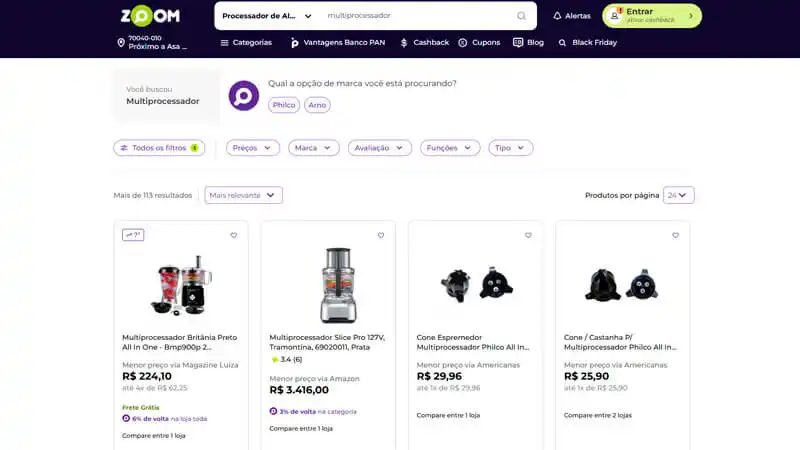Open the Alertas bell notifications
This screenshot has height=450, width=800.
click(x=571, y=16)
